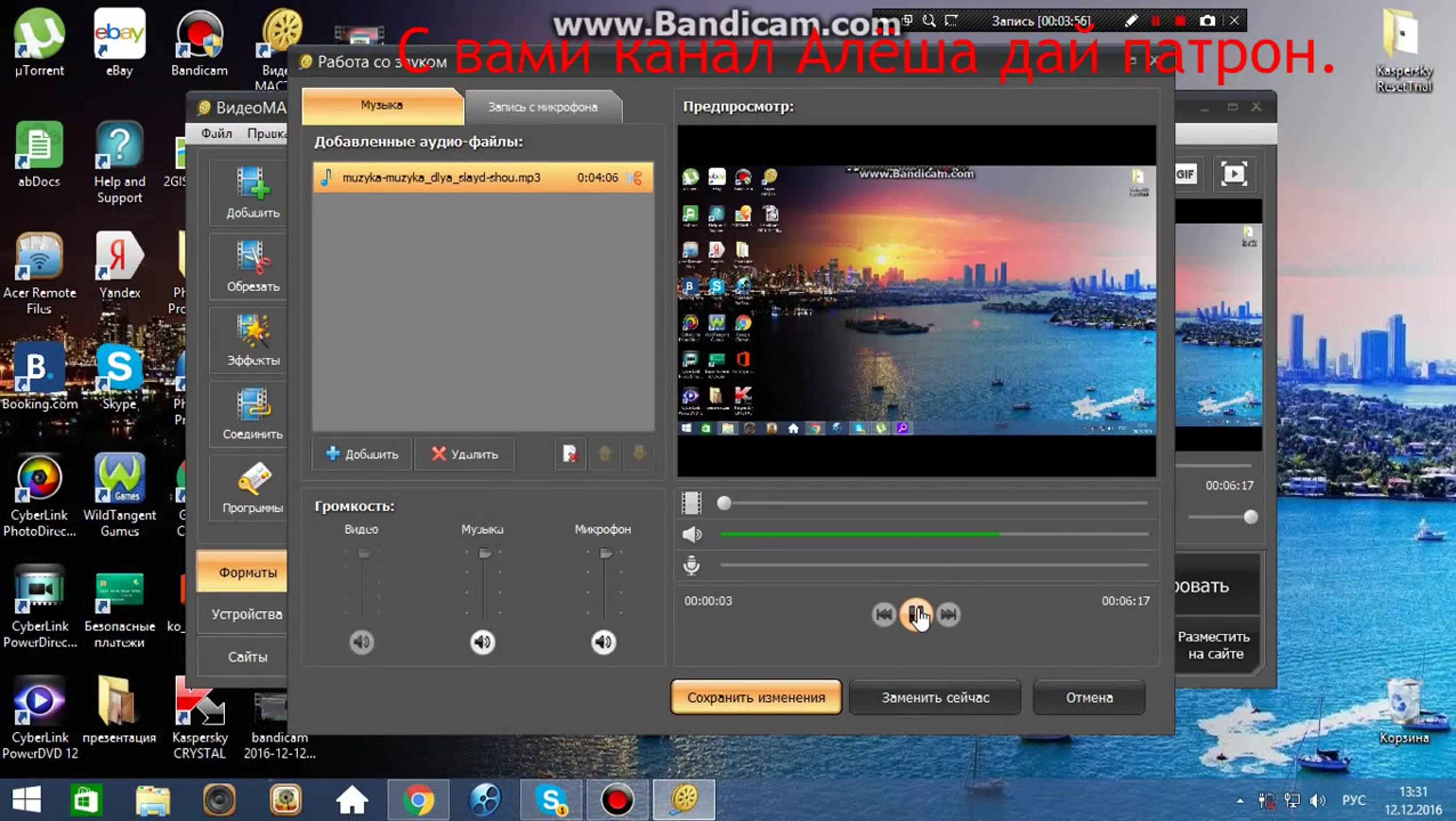Click the preview video thumbnail

[917, 300]
